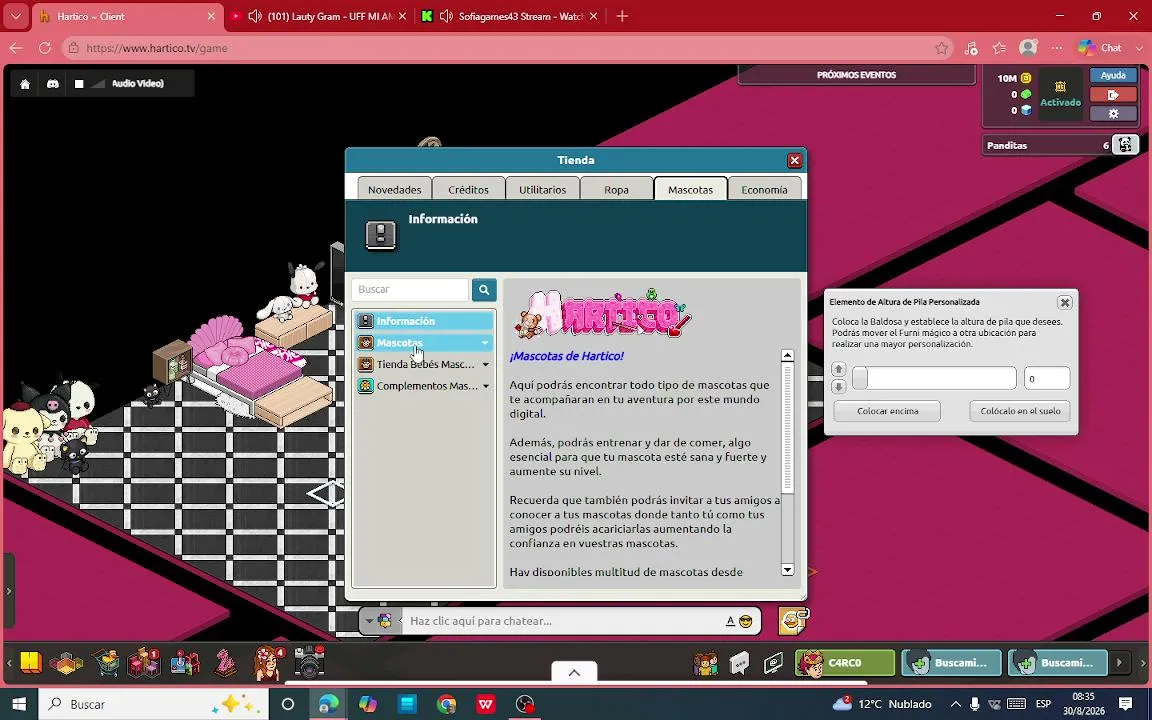Click the Tienda description scrollbar down arrow
Viewport: 1152px width, 720px height.
788,570
